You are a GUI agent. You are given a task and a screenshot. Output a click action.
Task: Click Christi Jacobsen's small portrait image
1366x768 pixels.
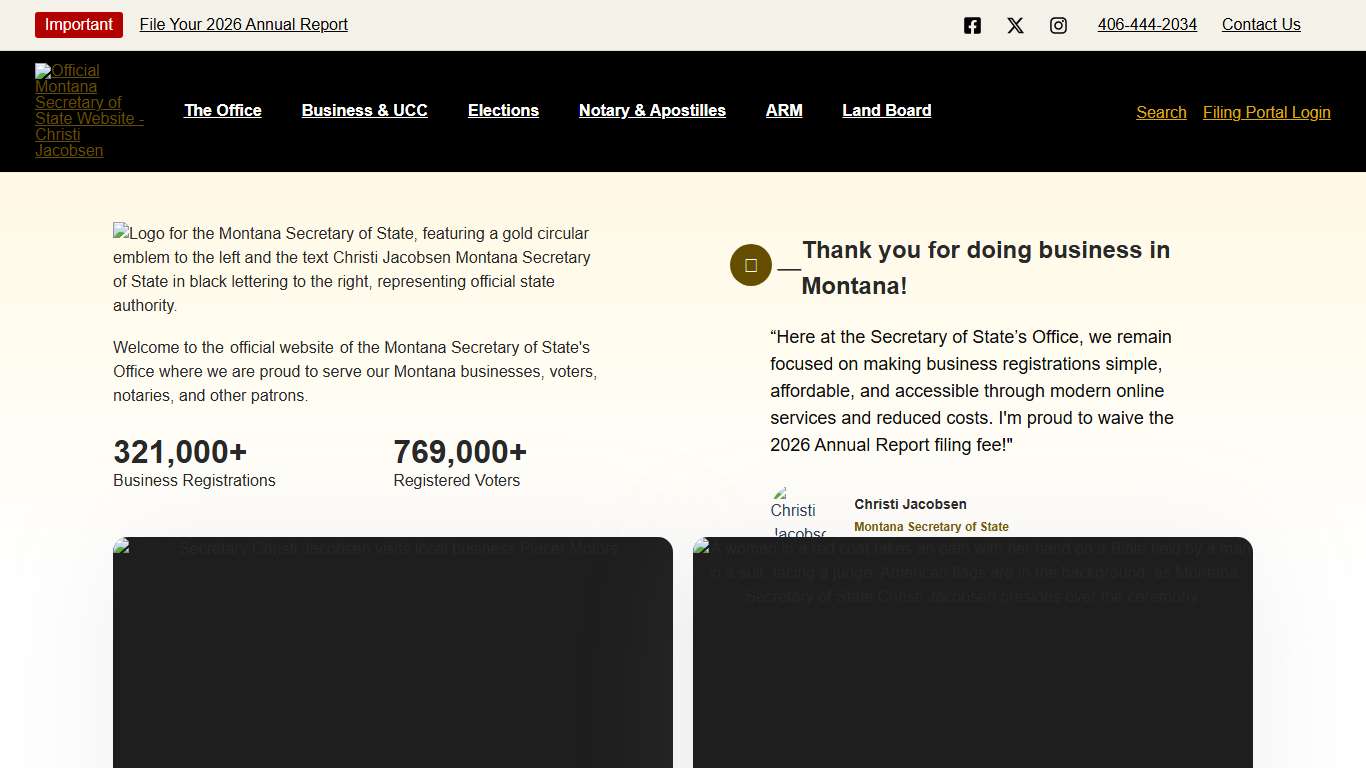point(798,512)
